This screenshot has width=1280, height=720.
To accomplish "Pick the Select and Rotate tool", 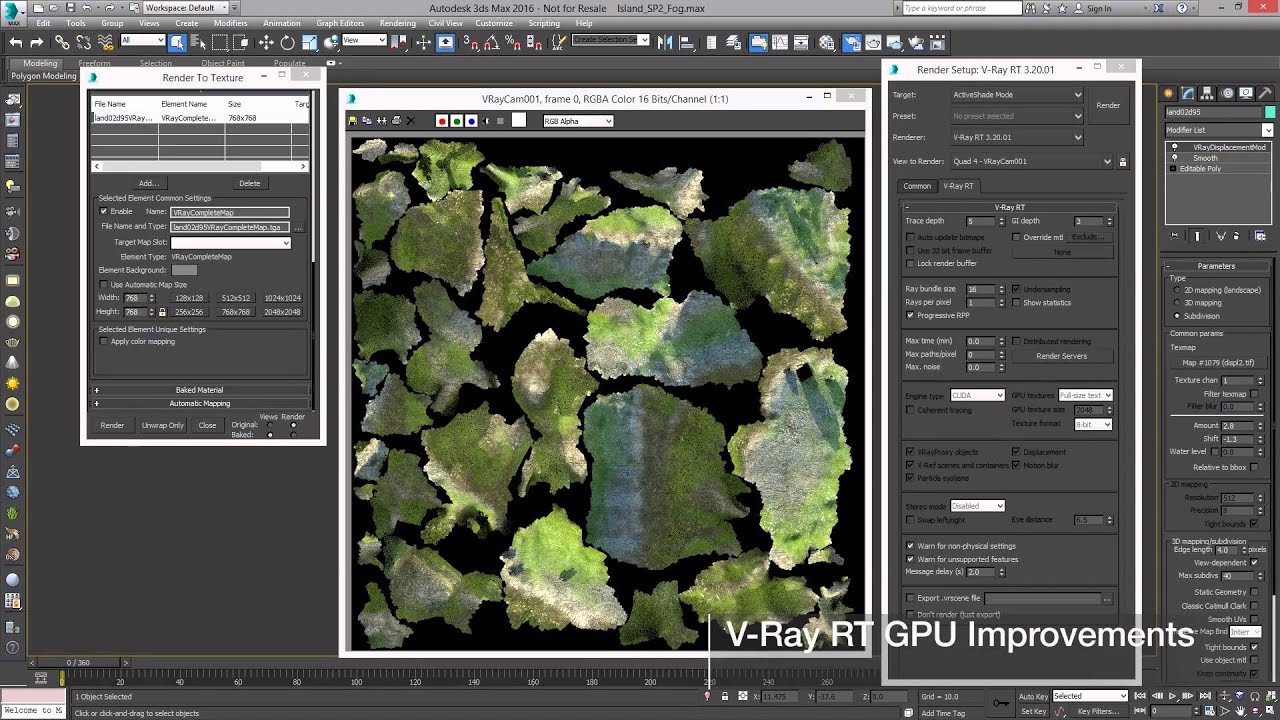I will click(x=288, y=42).
